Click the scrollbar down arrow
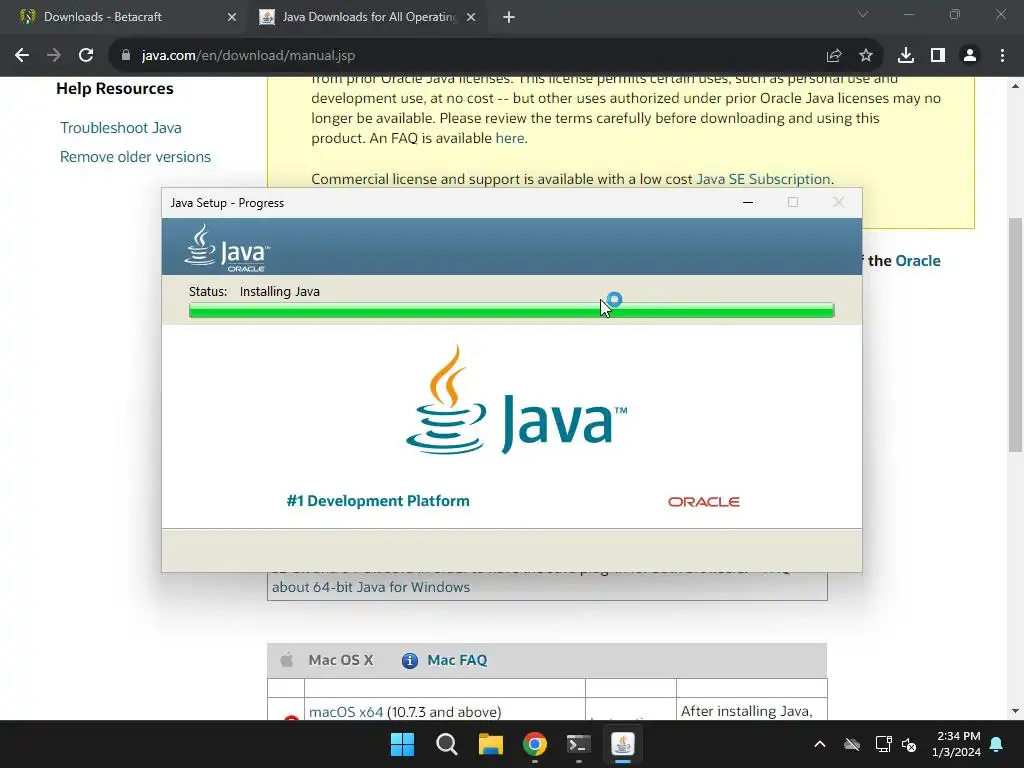This screenshot has width=1024, height=768. [1015, 711]
